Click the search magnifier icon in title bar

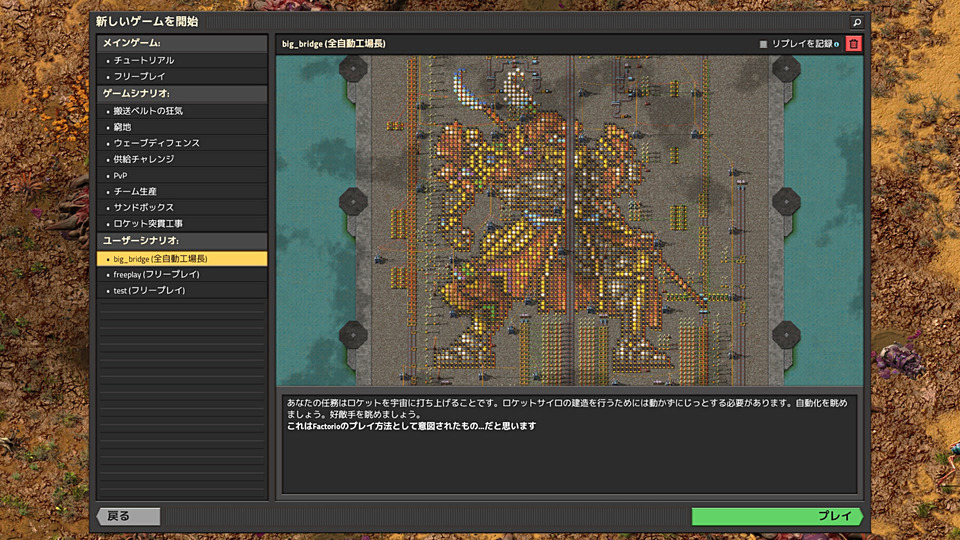[x=857, y=22]
